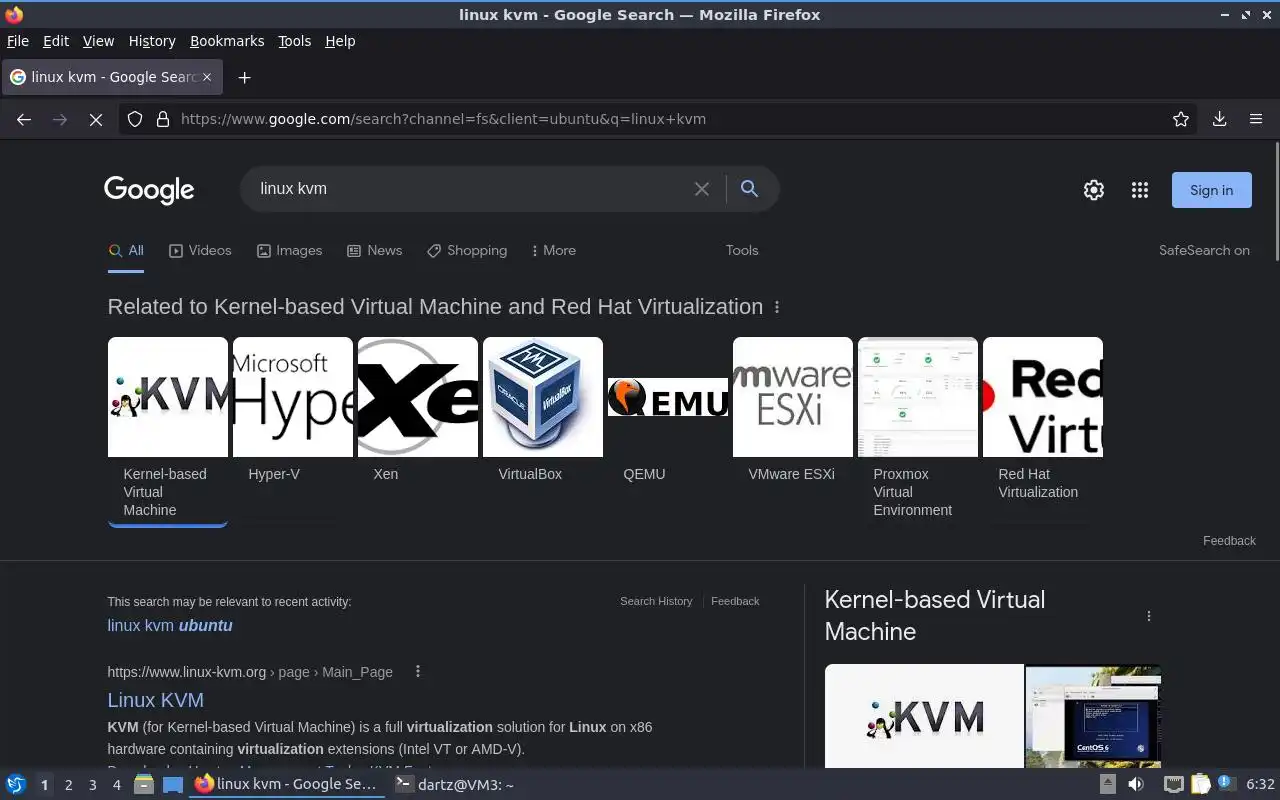Viewport: 1280px width, 800px height.
Task: Open the clipboard manager tray icon
Action: coord(1200,785)
